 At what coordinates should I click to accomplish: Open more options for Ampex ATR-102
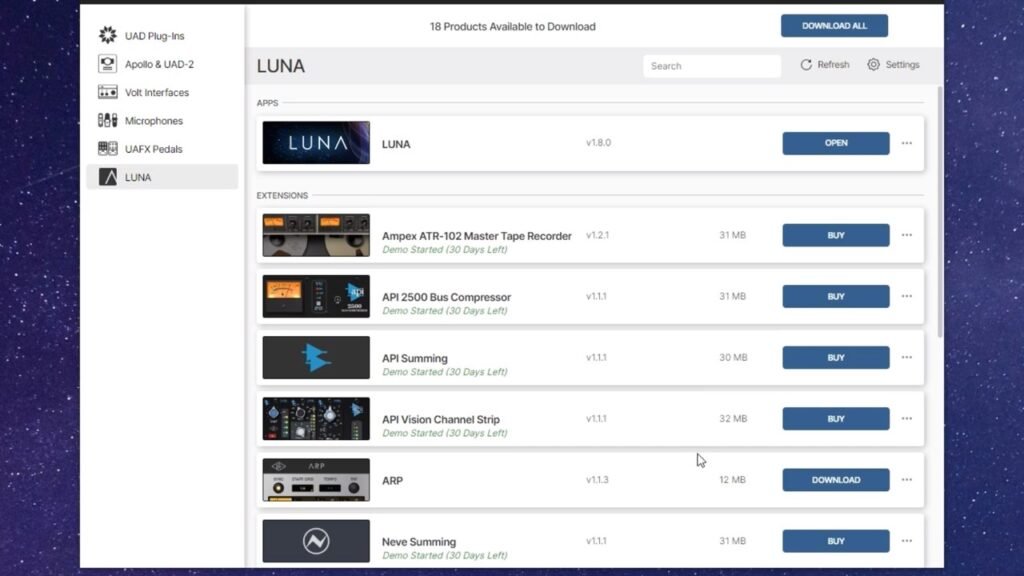pos(906,235)
